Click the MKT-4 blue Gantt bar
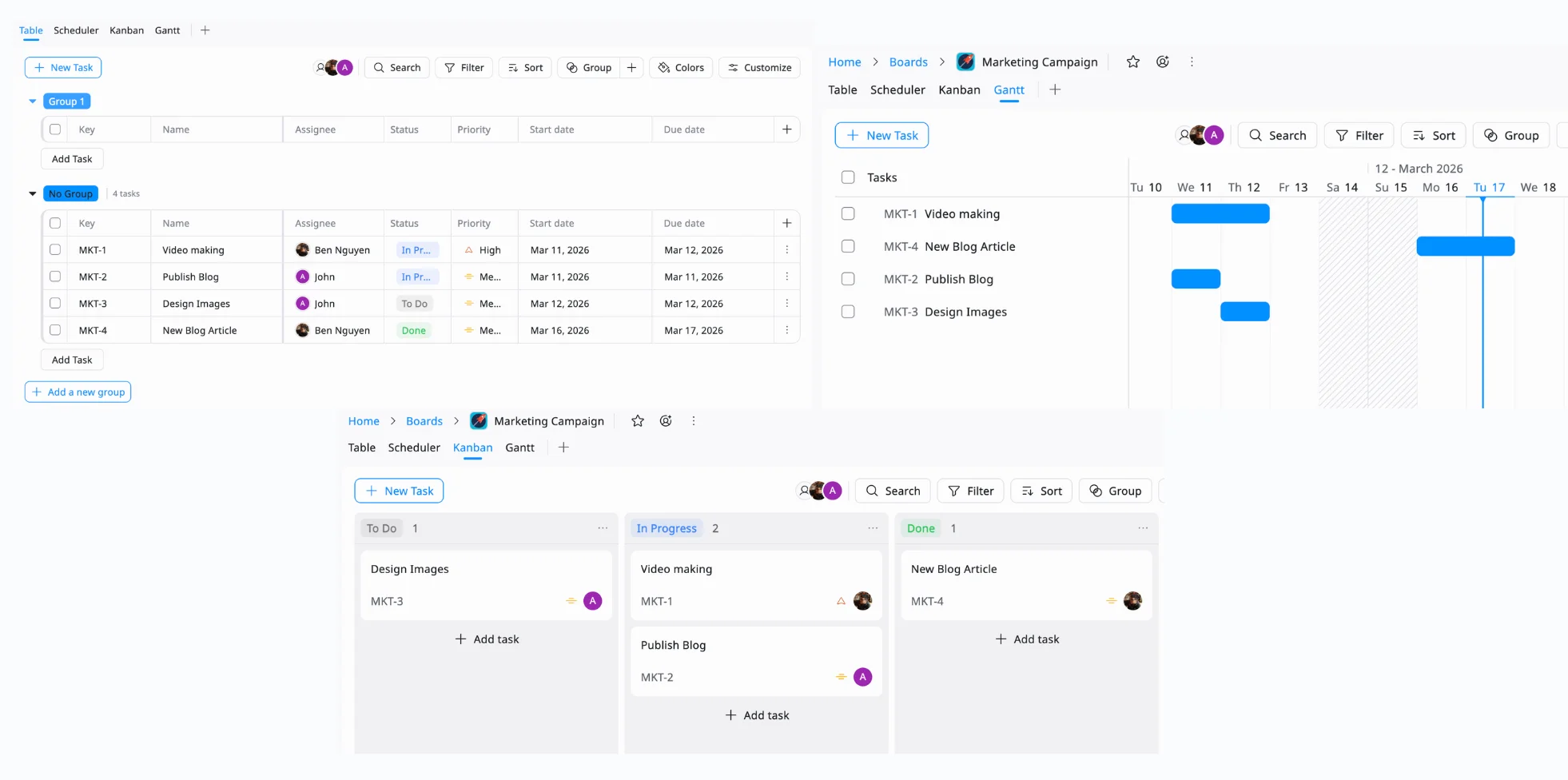The height and width of the screenshot is (780, 1568). pyautogui.click(x=1464, y=246)
